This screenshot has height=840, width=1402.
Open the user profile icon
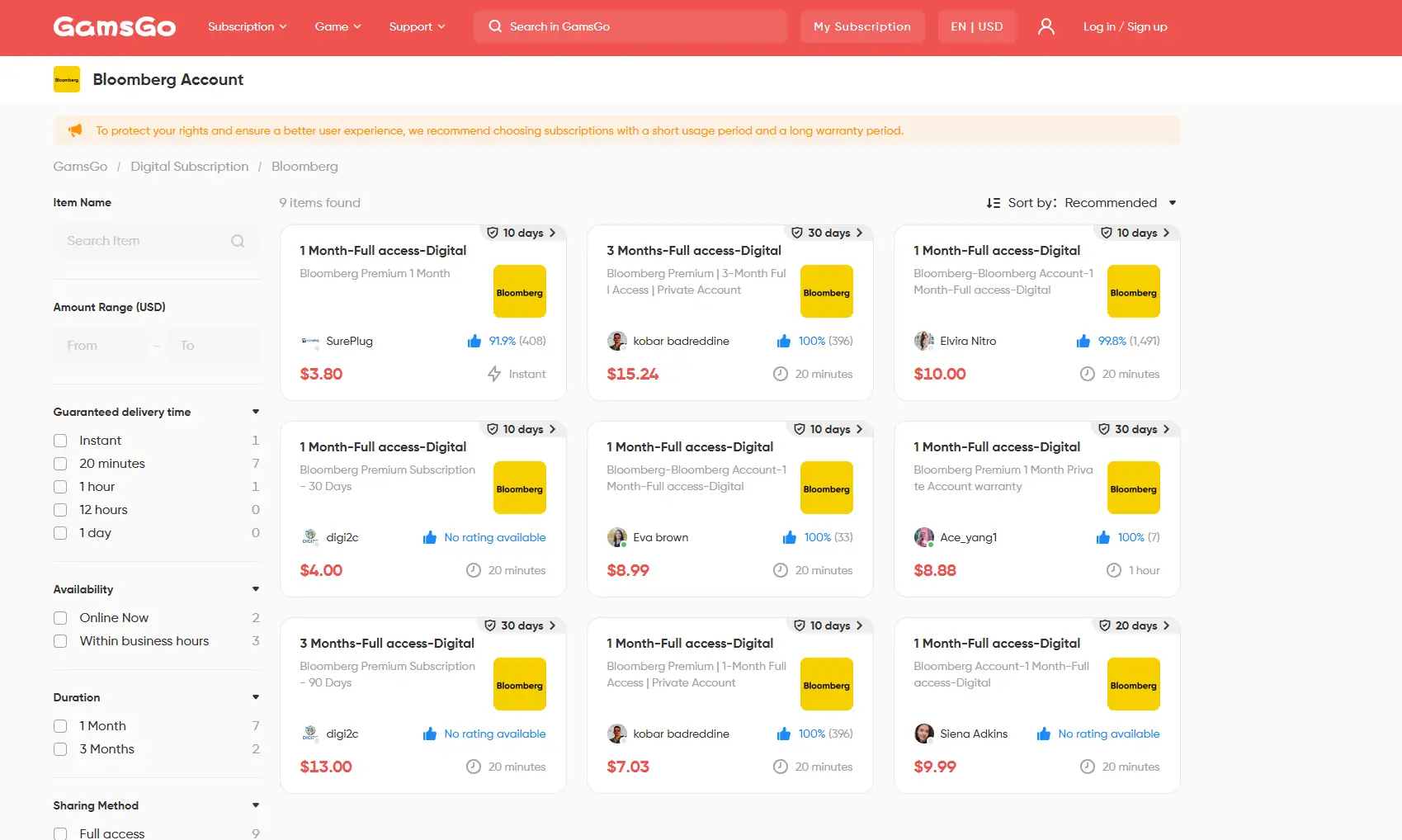point(1046,26)
